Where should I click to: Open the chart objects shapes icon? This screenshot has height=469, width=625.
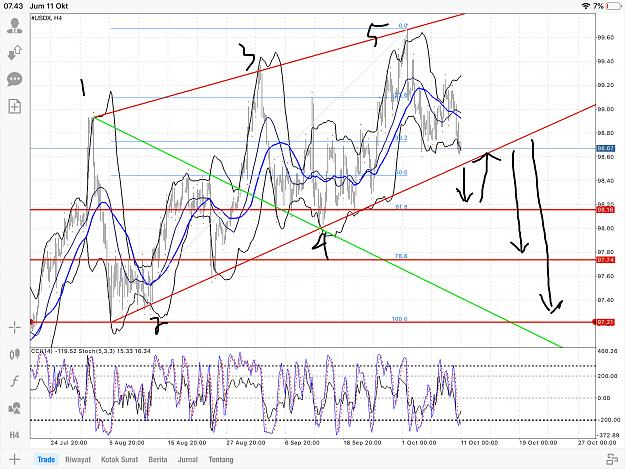pos(15,408)
